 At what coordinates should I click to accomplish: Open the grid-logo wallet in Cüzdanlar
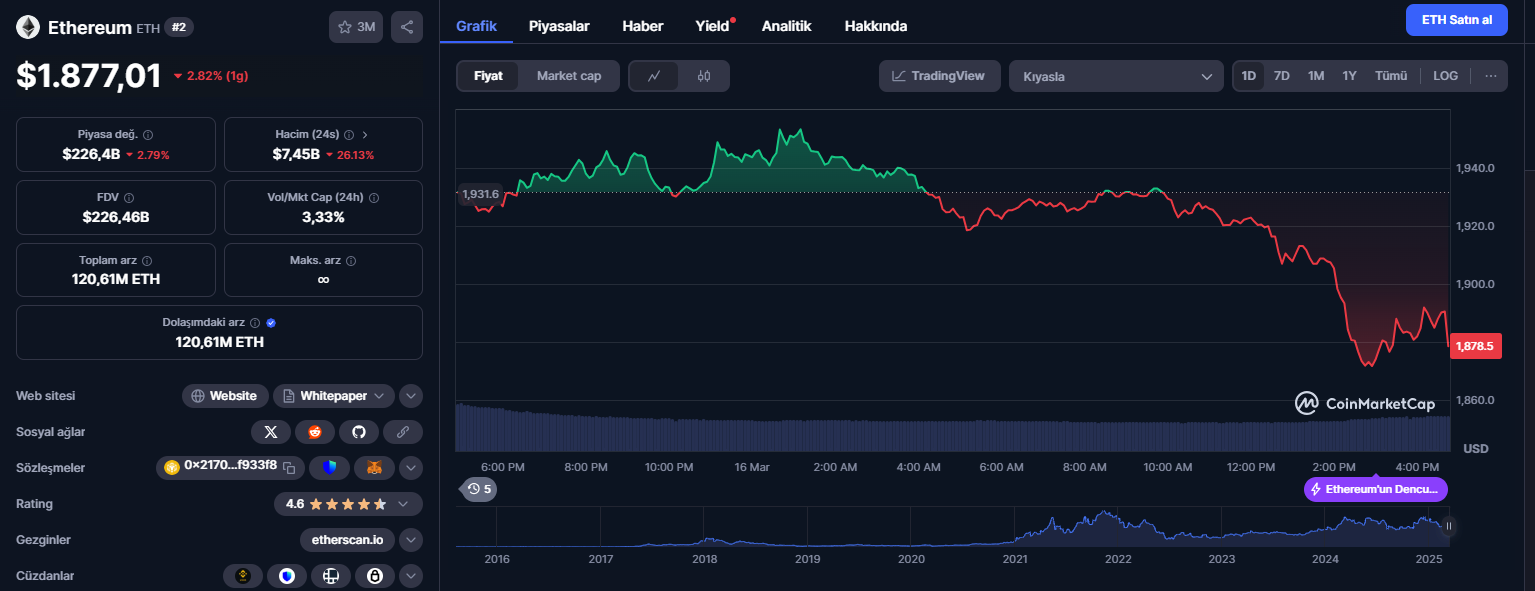(331, 576)
